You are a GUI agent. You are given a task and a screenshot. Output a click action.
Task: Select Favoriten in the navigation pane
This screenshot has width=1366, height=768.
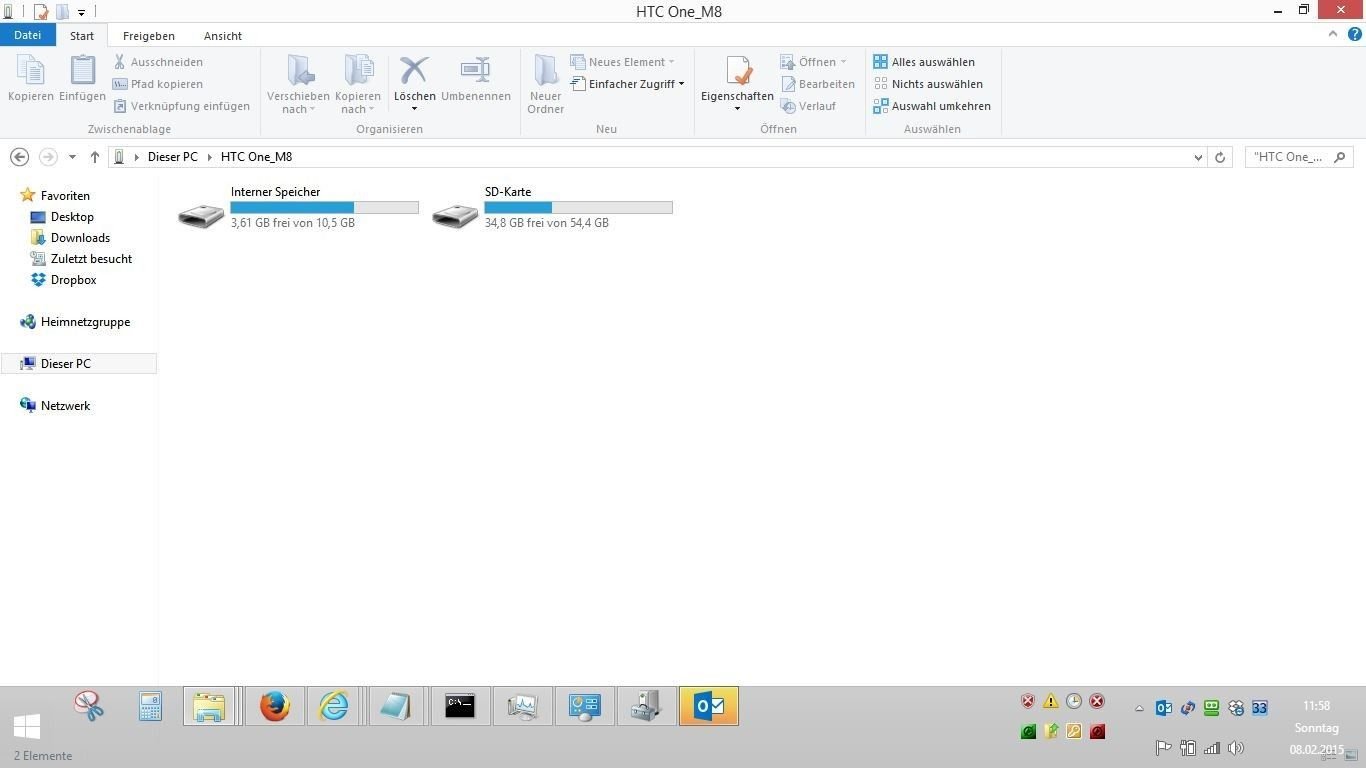(x=65, y=196)
